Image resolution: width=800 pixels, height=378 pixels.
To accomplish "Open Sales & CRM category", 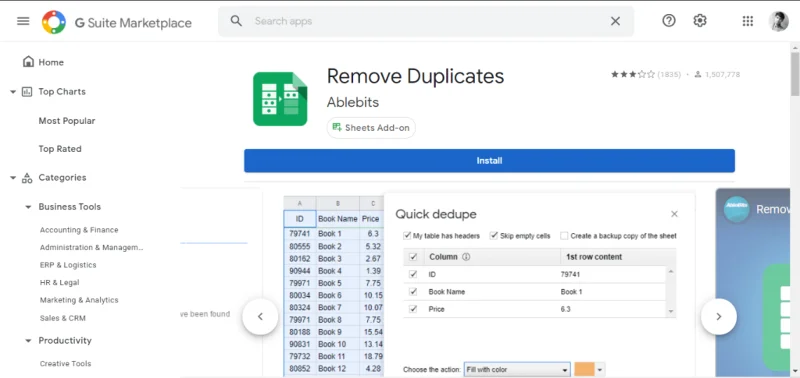I will (x=63, y=318).
